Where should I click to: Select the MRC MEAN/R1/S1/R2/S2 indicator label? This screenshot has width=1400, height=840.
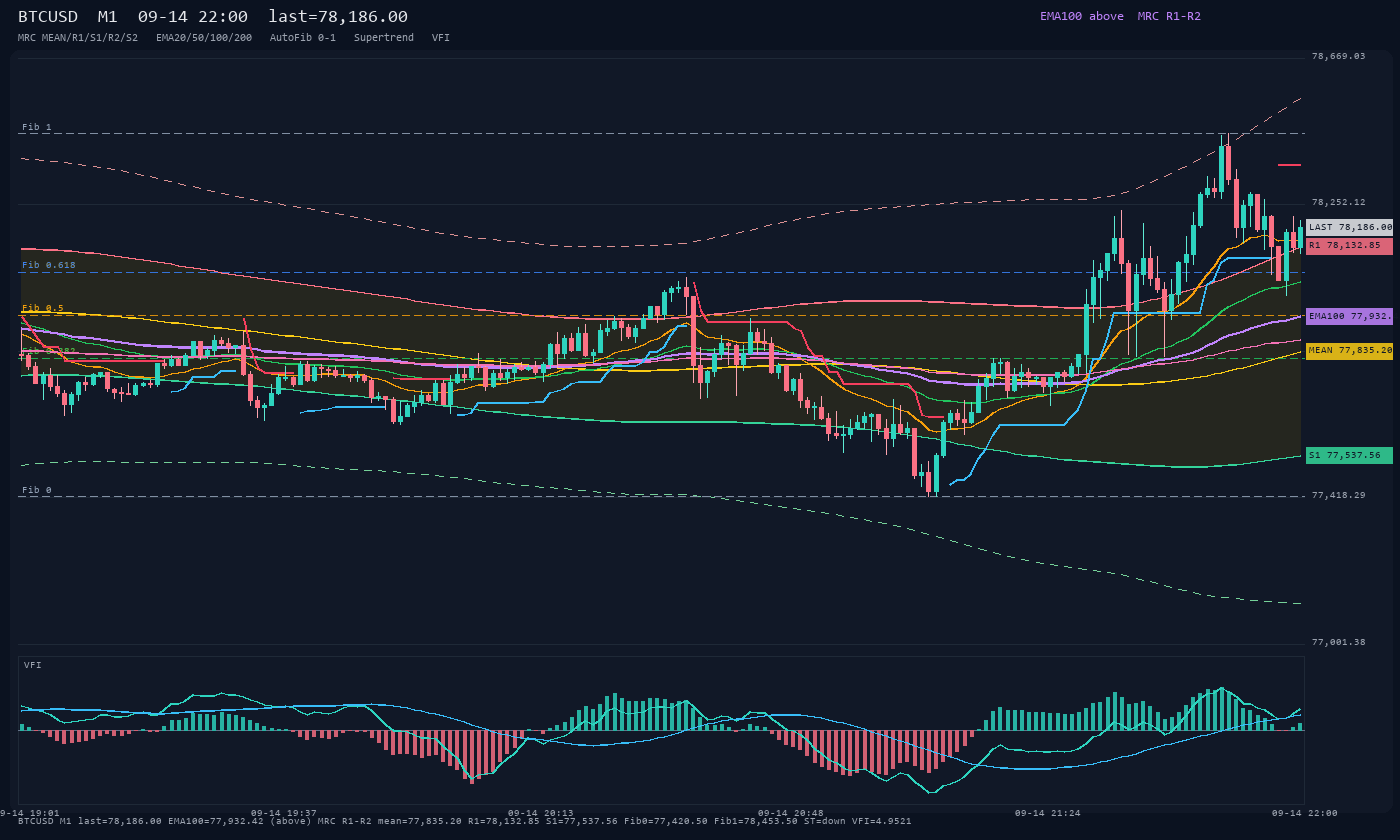78,37
